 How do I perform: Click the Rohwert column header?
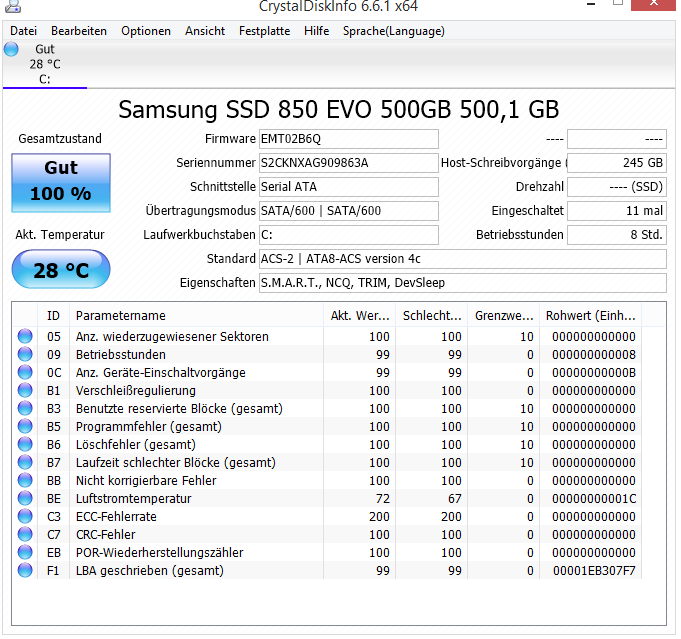[591, 315]
